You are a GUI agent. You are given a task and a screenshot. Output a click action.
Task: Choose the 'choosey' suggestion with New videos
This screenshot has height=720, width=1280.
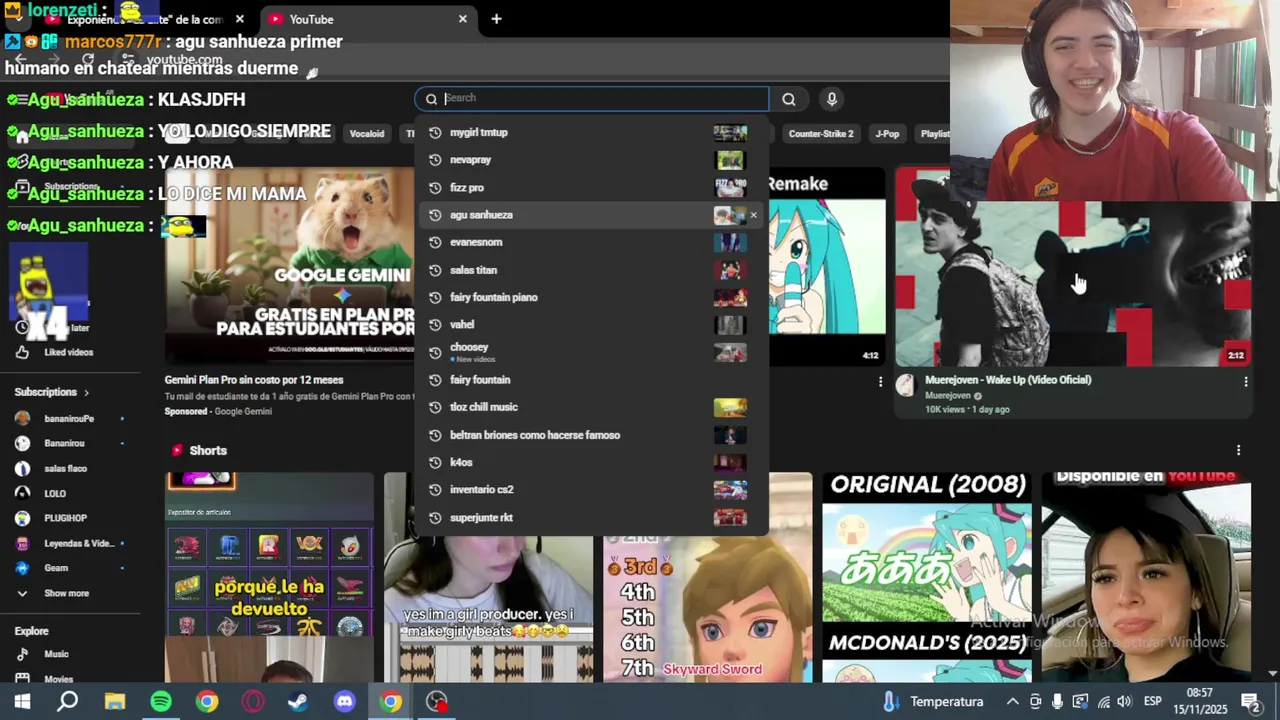click(x=590, y=352)
